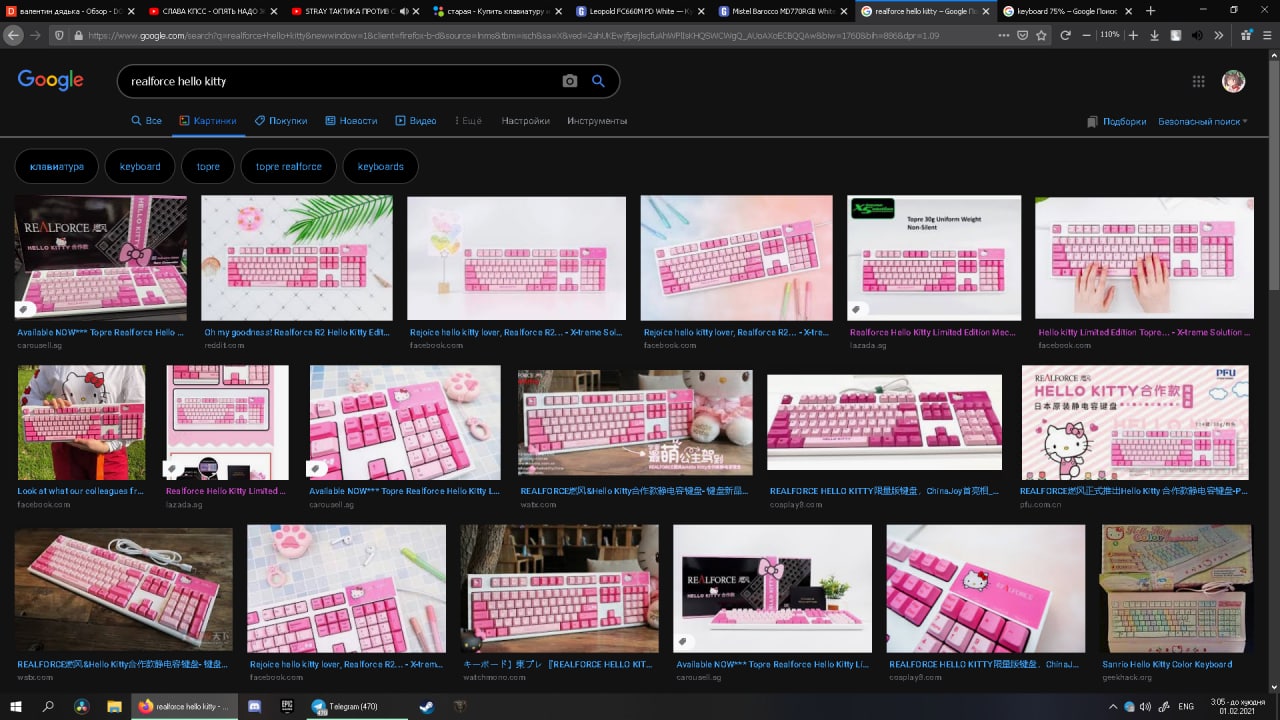Open the Google apps grid
This screenshot has width=1280, height=720.
click(1198, 81)
